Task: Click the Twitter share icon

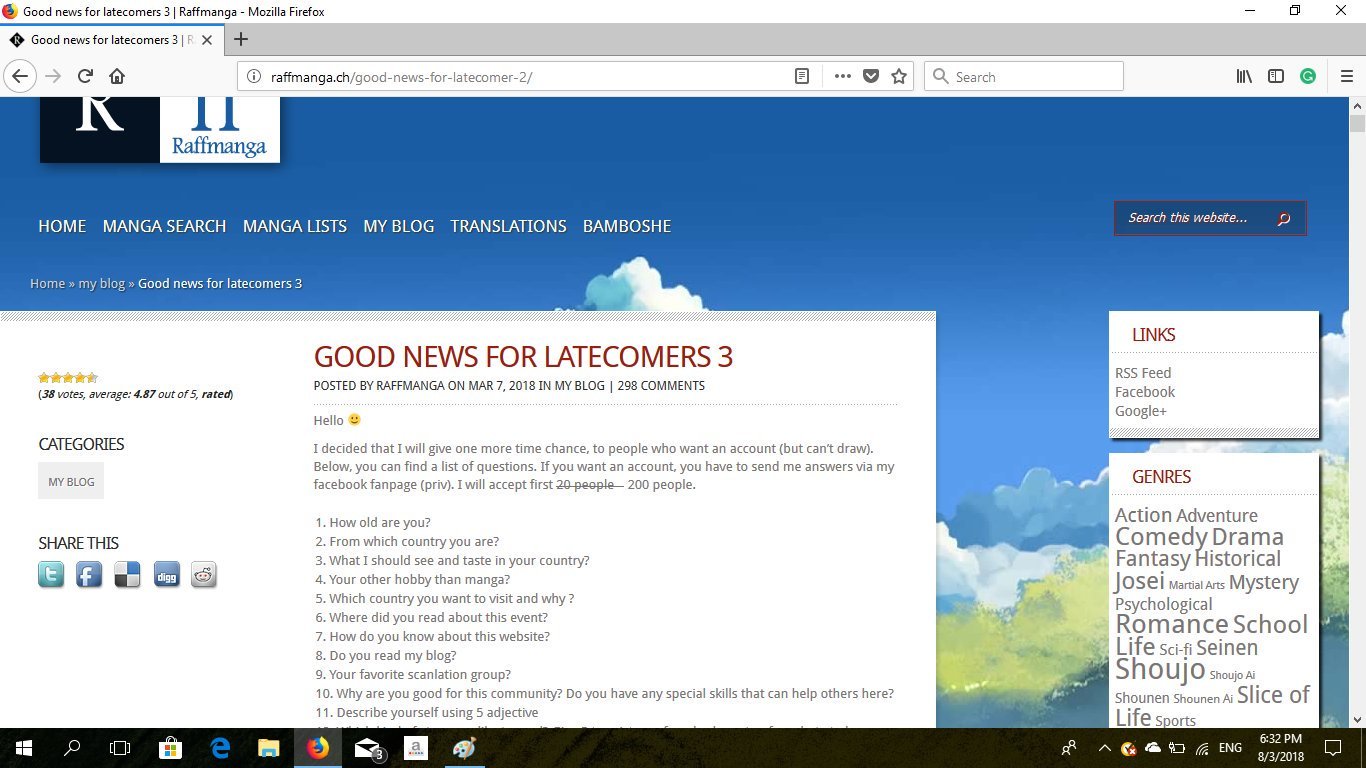Action: point(51,575)
